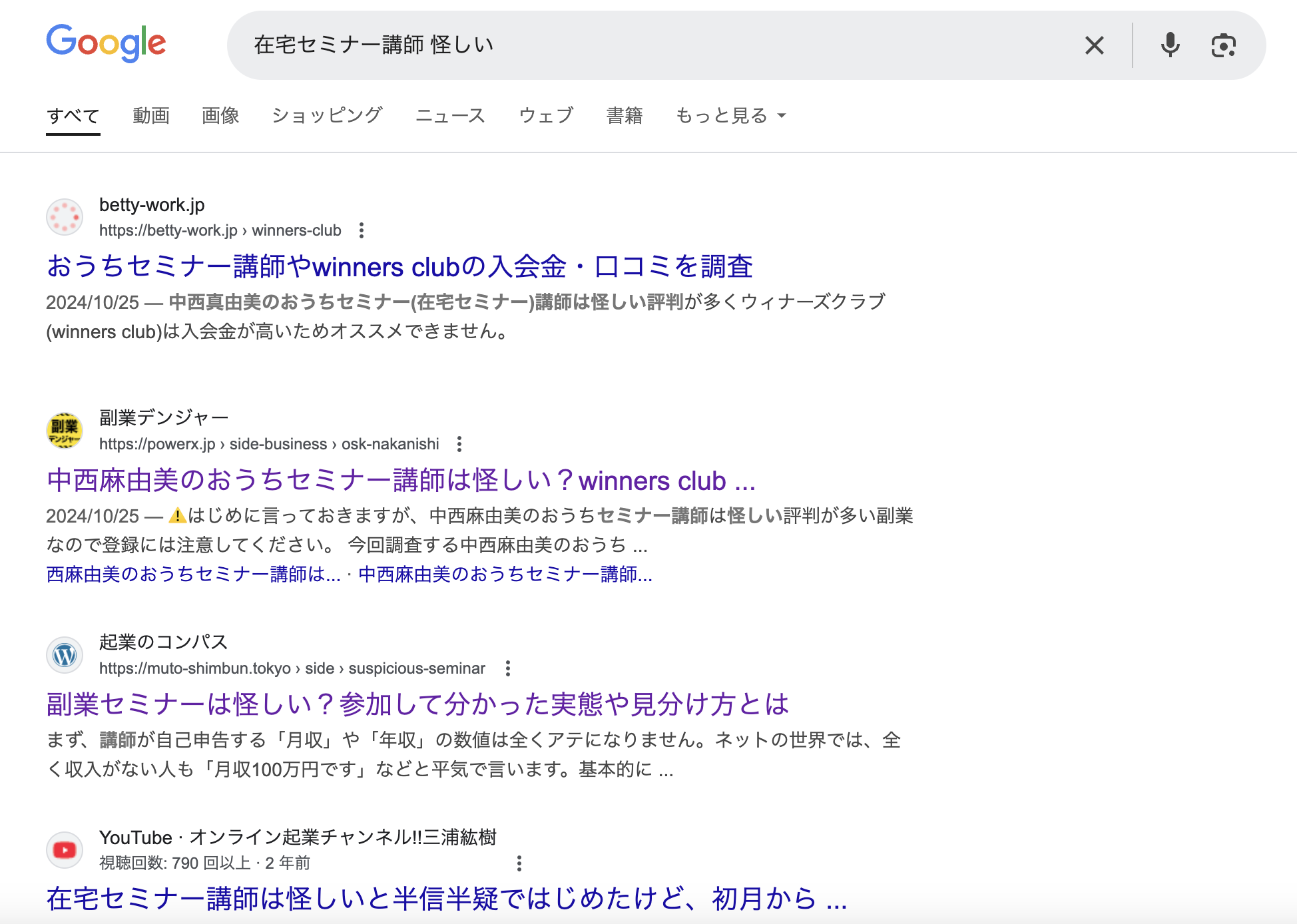Switch to the 動画 tab
The width and height of the screenshot is (1297, 924).
tap(151, 116)
